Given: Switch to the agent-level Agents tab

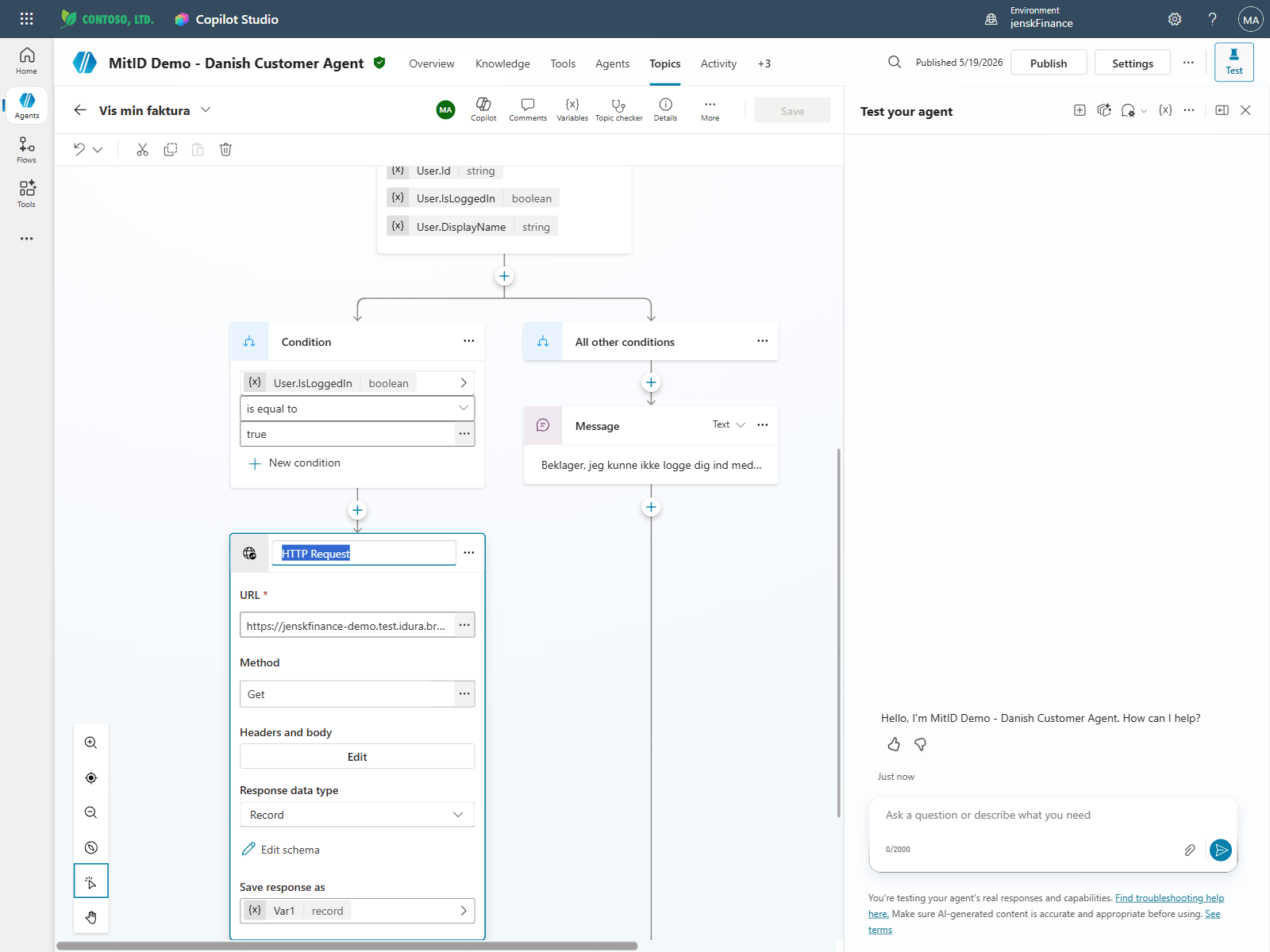Looking at the screenshot, I should tap(613, 63).
